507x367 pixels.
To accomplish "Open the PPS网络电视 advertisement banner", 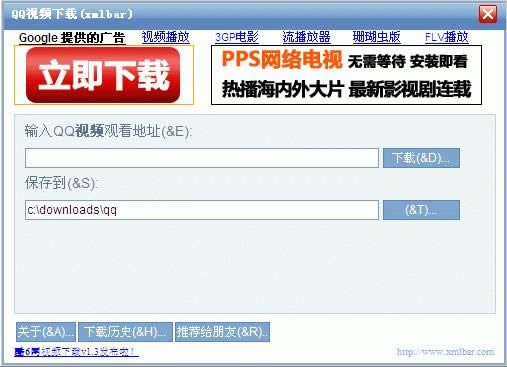I will (346, 75).
